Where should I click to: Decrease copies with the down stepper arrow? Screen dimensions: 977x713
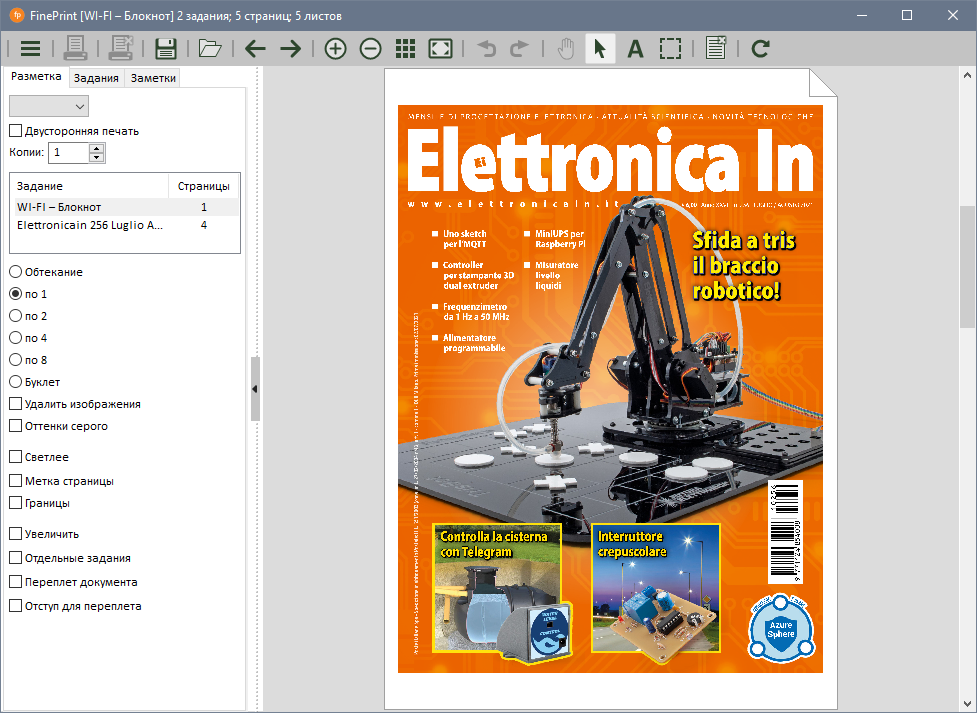pyautogui.click(x=97, y=157)
